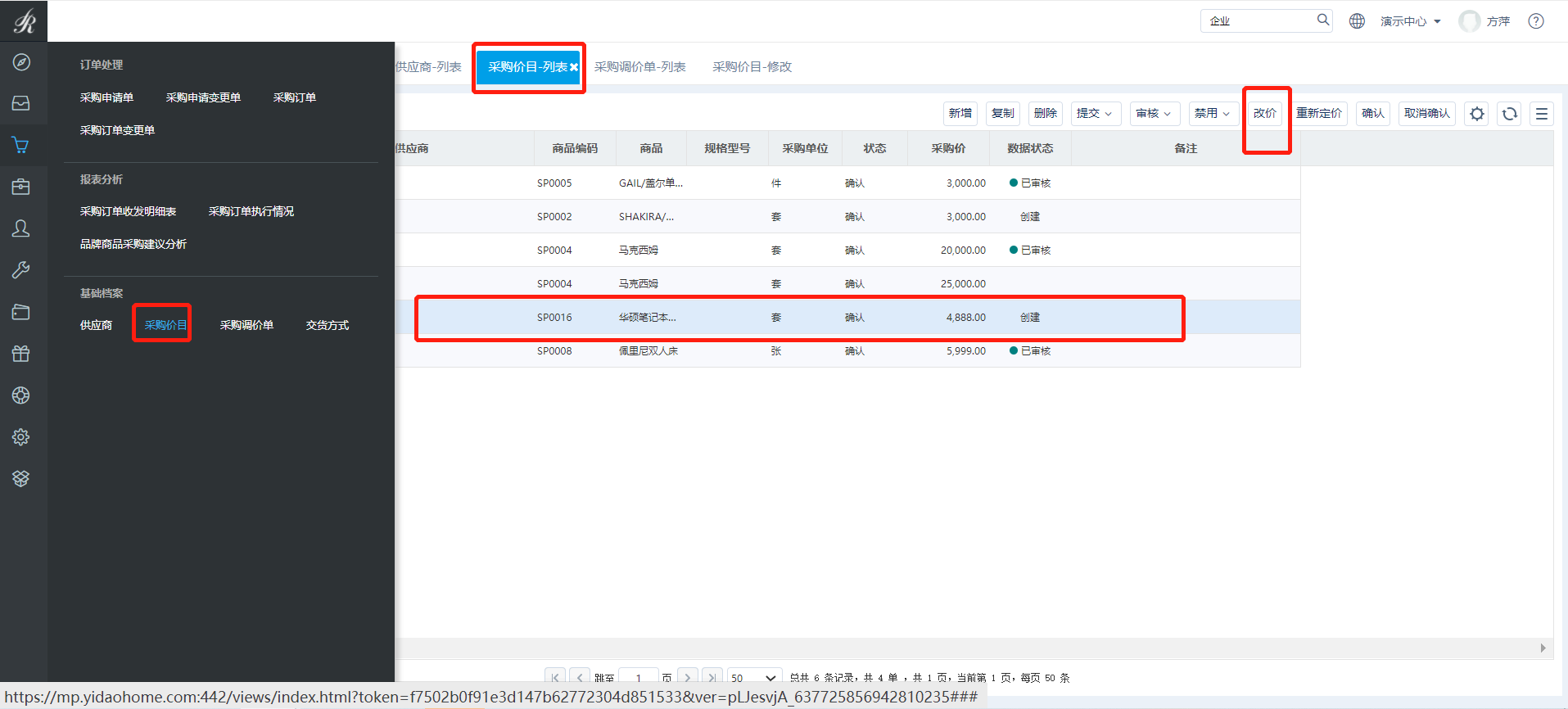Open 采购订单变更单 menu item

117,130
